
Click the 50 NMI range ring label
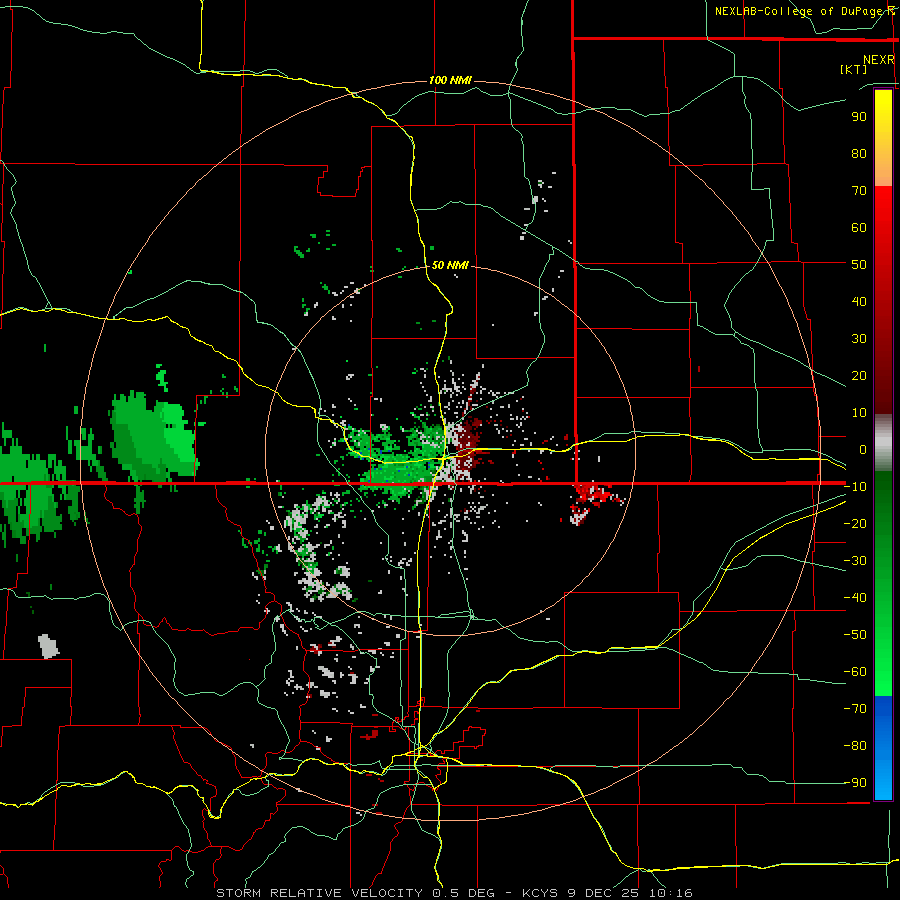tap(450, 265)
